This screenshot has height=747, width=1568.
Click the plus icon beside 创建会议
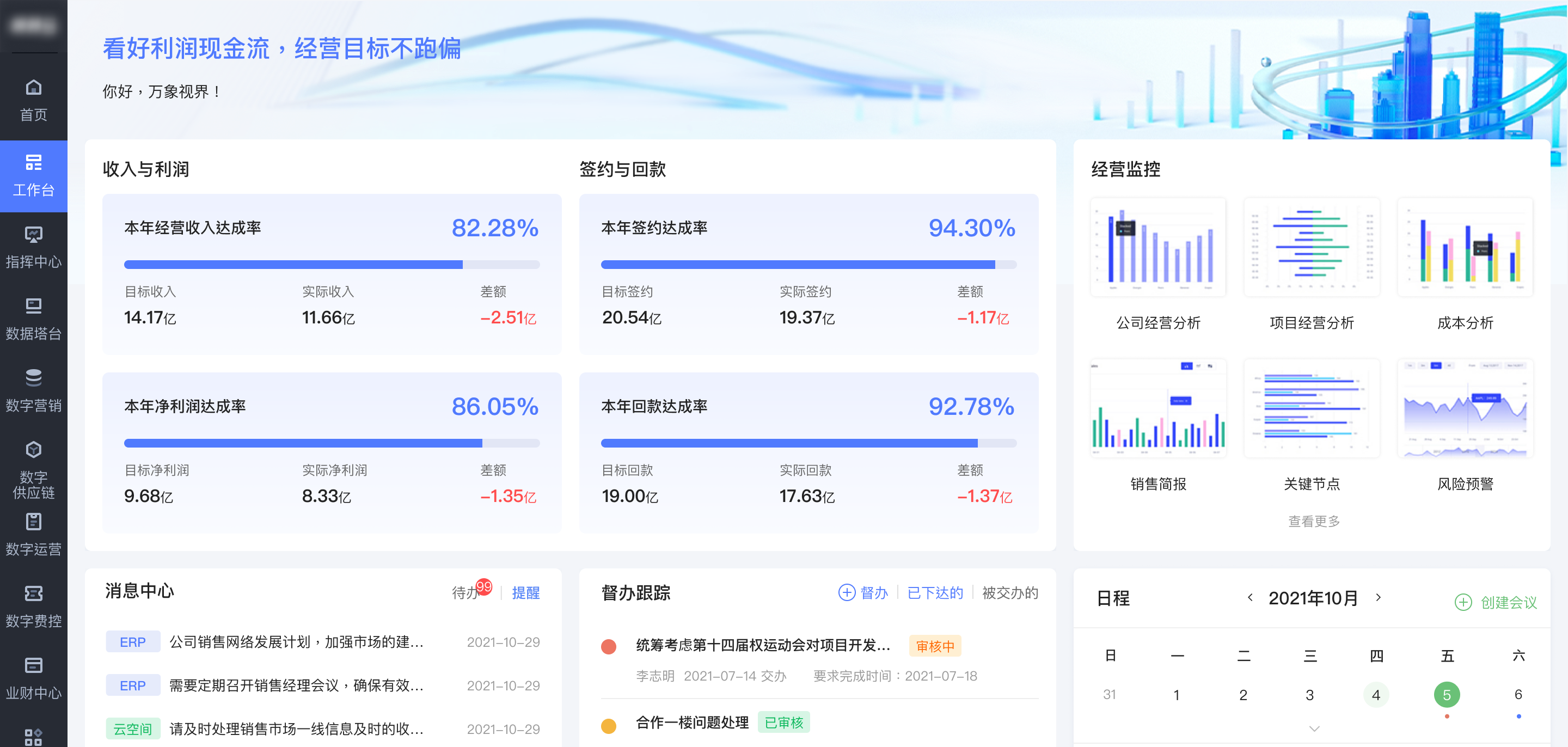click(1463, 602)
